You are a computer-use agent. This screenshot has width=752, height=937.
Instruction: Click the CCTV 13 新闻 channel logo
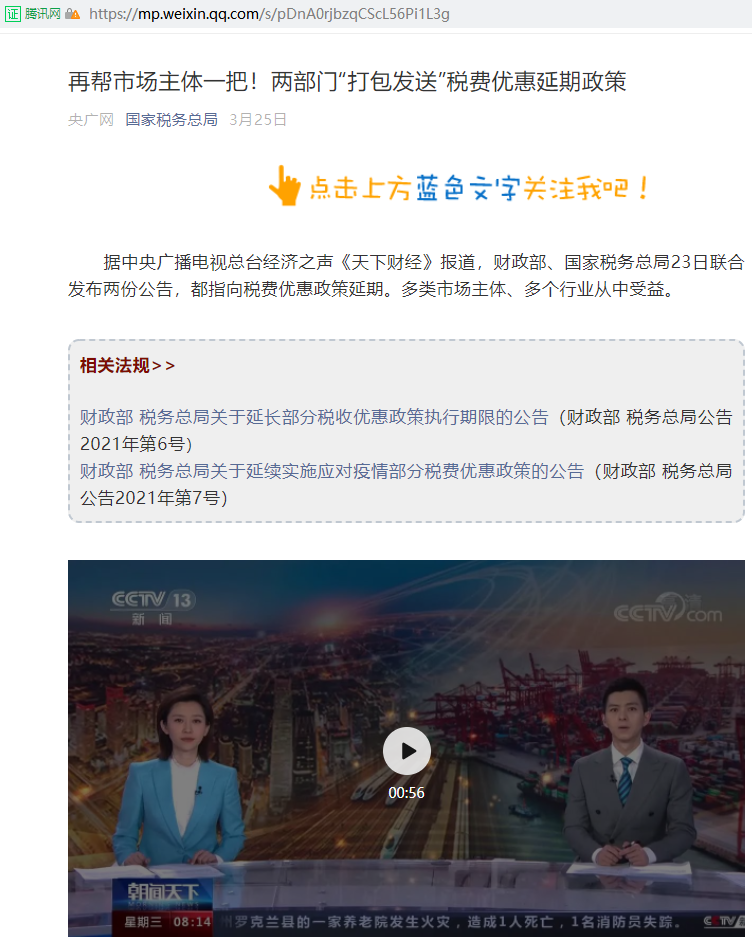click(x=153, y=607)
